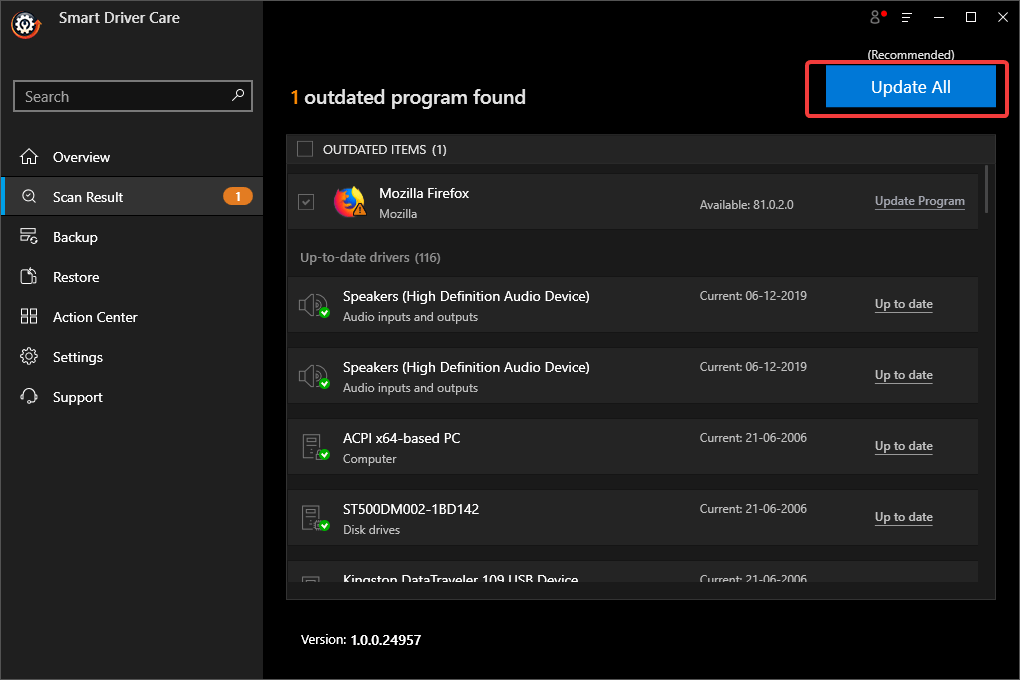Open the Overview home icon in sidebar
The width and height of the screenshot is (1020, 680).
tap(29, 156)
